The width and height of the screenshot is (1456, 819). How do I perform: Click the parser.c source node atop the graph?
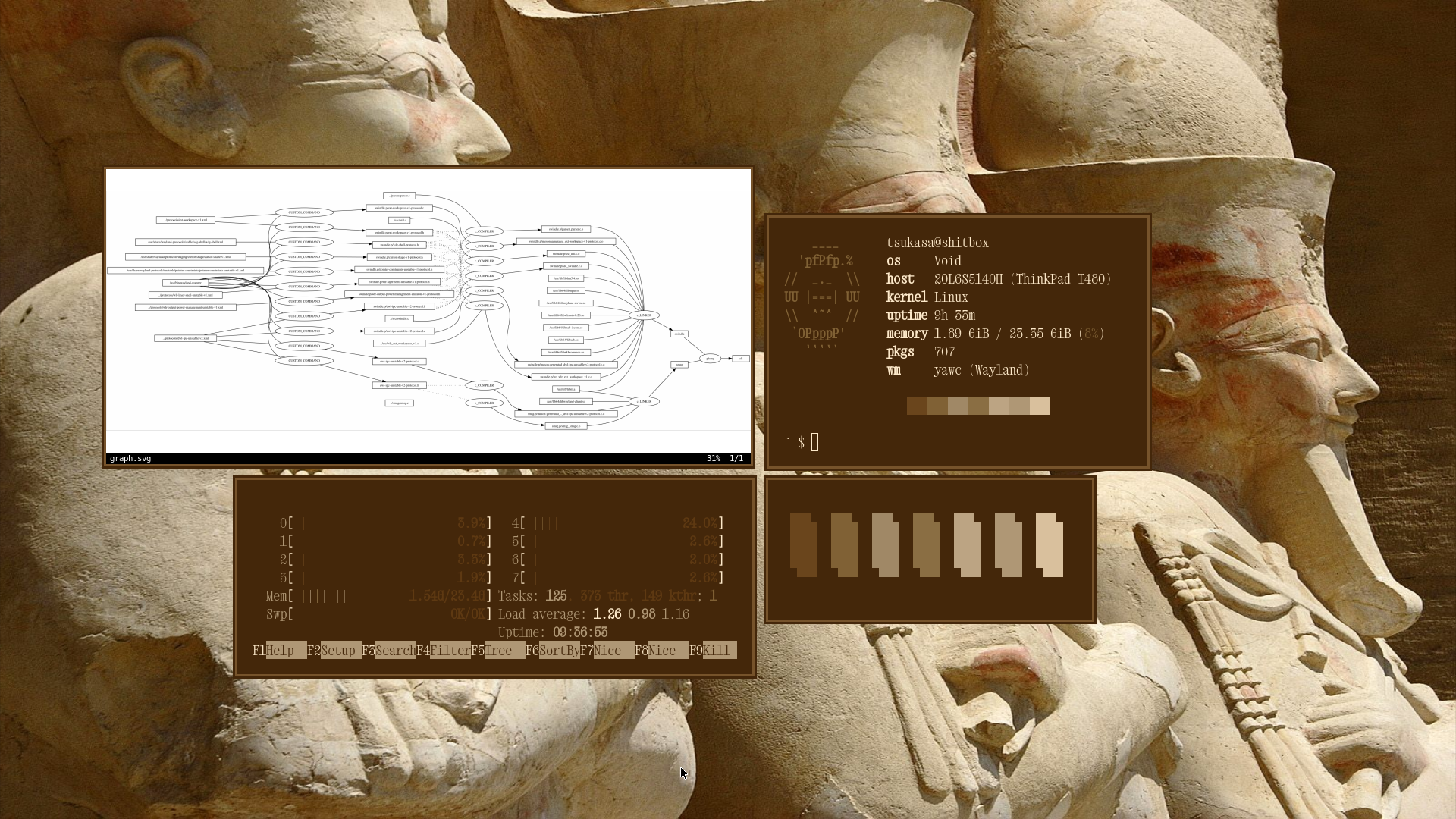399,196
